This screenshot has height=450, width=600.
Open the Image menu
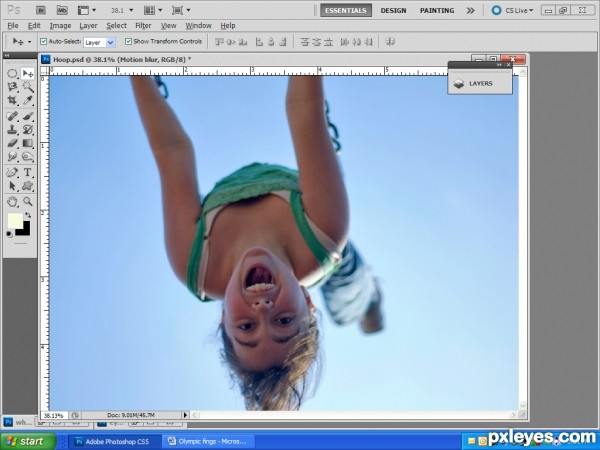(x=60, y=26)
